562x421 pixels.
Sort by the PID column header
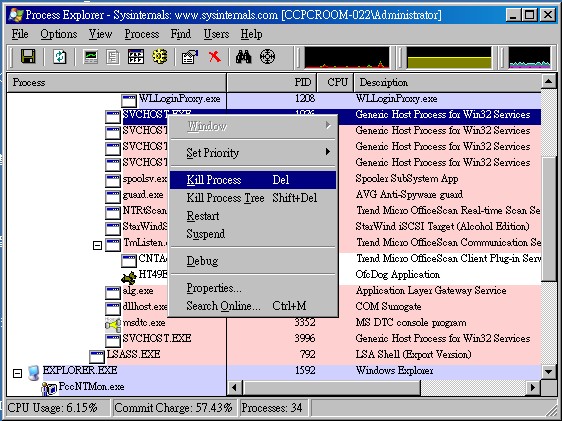click(272, 82)
